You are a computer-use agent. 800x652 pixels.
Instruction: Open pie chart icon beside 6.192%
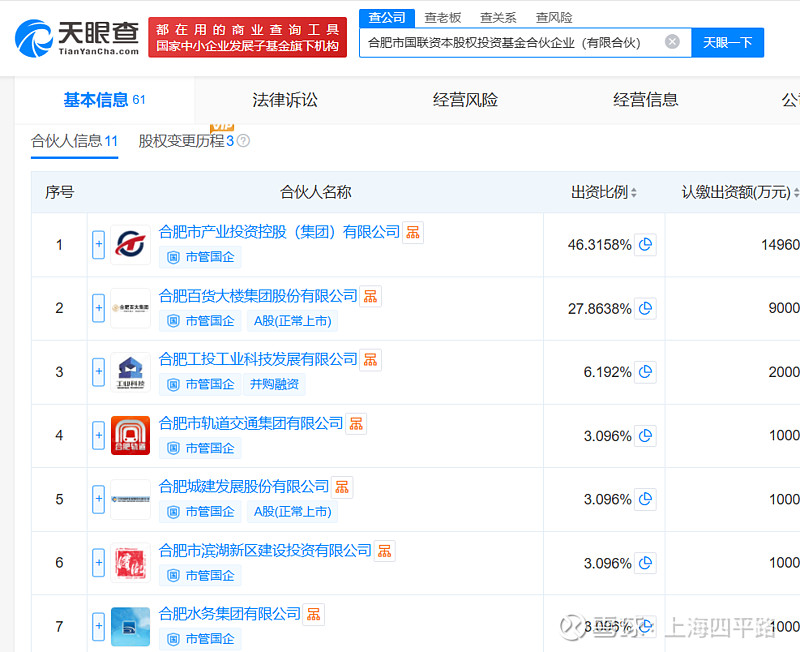tap(645, 372)
